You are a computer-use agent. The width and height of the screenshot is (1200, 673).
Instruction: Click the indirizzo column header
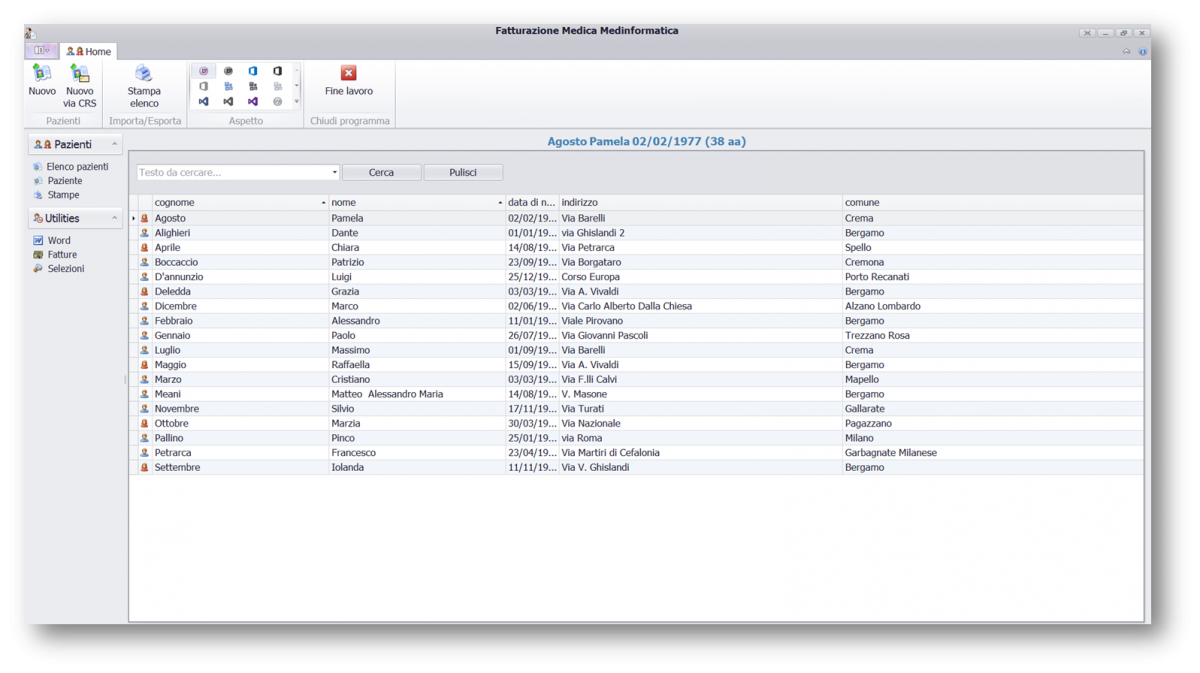700,203
